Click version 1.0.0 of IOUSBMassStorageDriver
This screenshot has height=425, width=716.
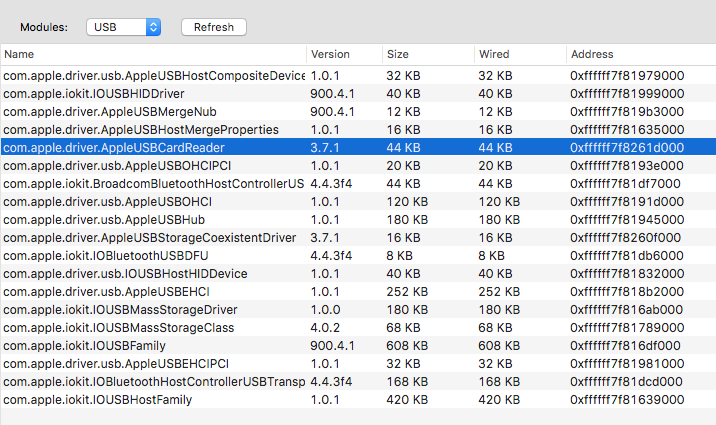325,310
